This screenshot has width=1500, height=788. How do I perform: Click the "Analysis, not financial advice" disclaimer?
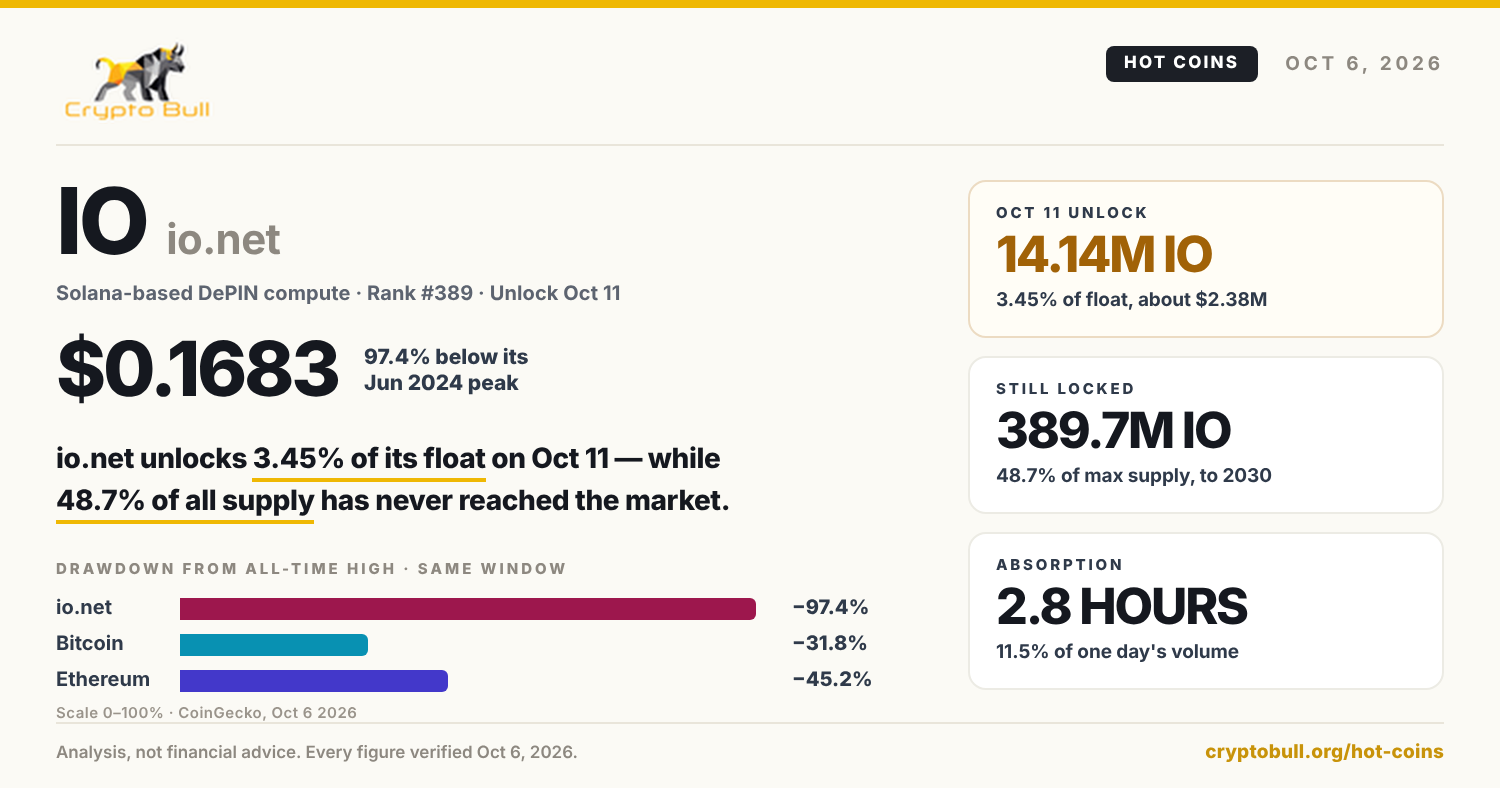[317, 752]
